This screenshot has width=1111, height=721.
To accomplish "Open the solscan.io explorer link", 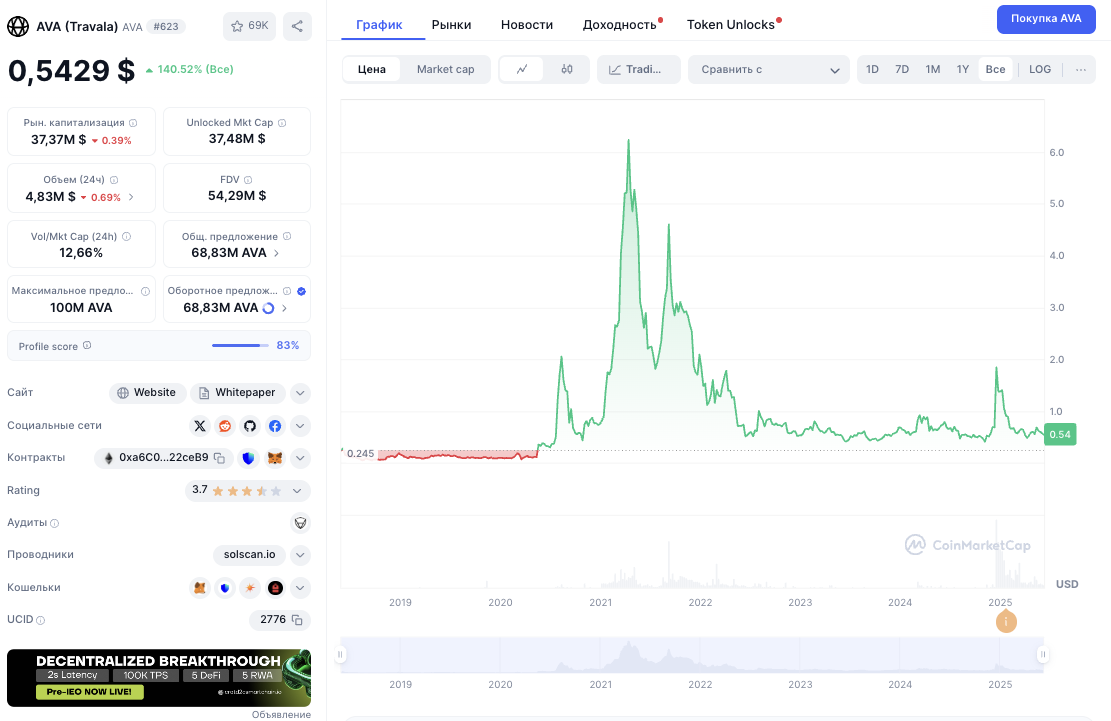I will tap(249, 555).
